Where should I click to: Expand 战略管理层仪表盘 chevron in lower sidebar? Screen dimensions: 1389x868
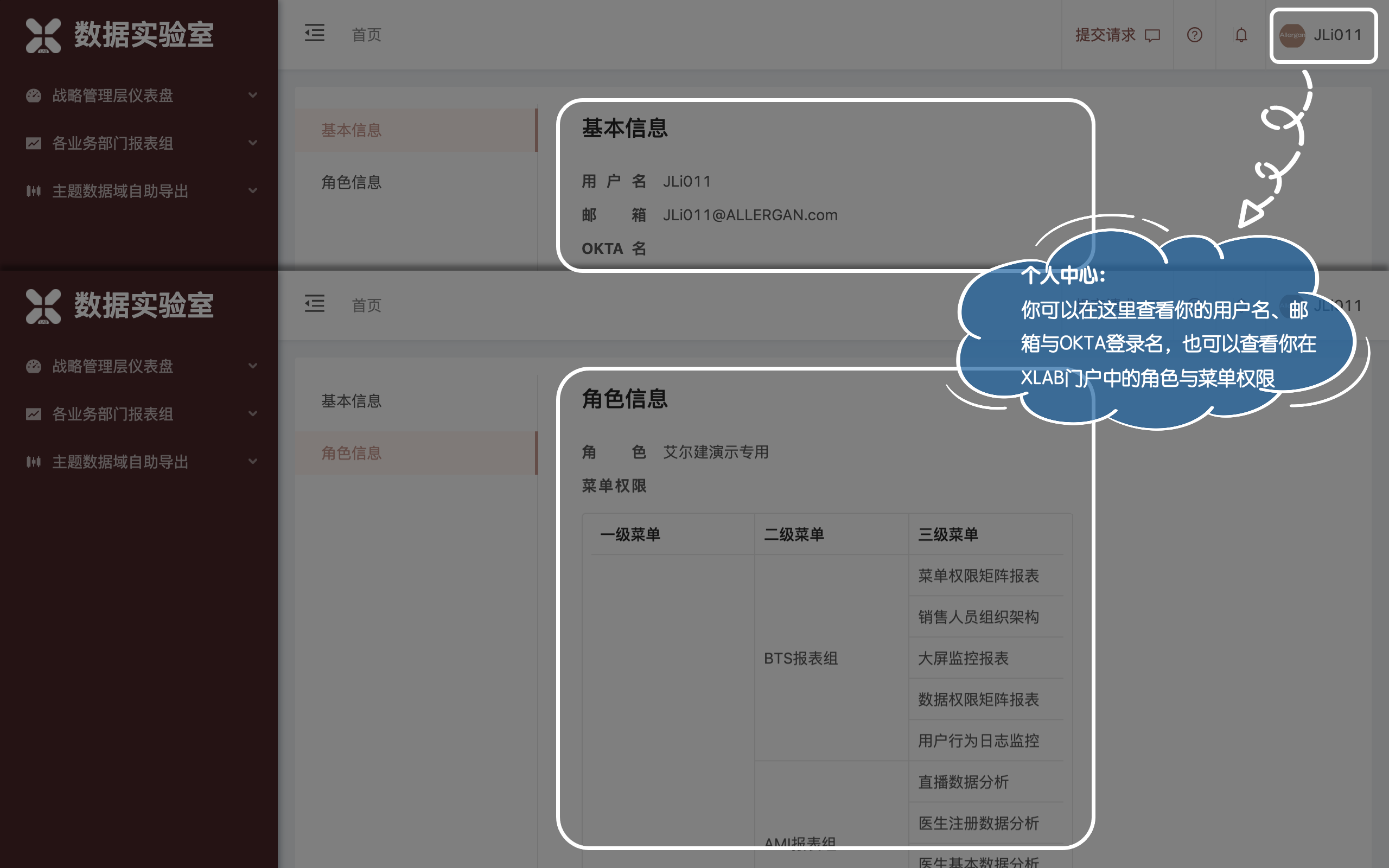[x=252, y=366]
